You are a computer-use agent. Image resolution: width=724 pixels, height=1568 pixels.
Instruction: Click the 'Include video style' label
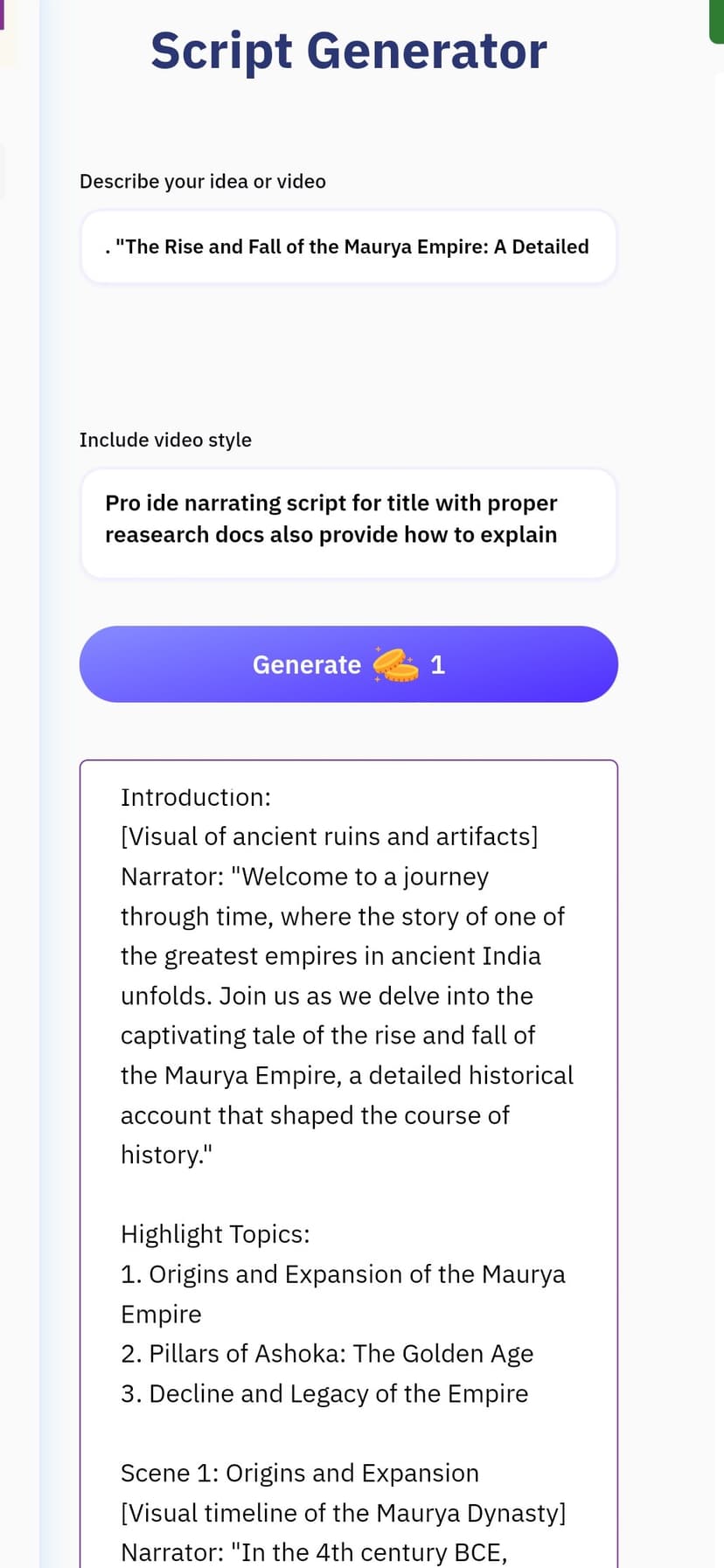(x=165, y=440)
